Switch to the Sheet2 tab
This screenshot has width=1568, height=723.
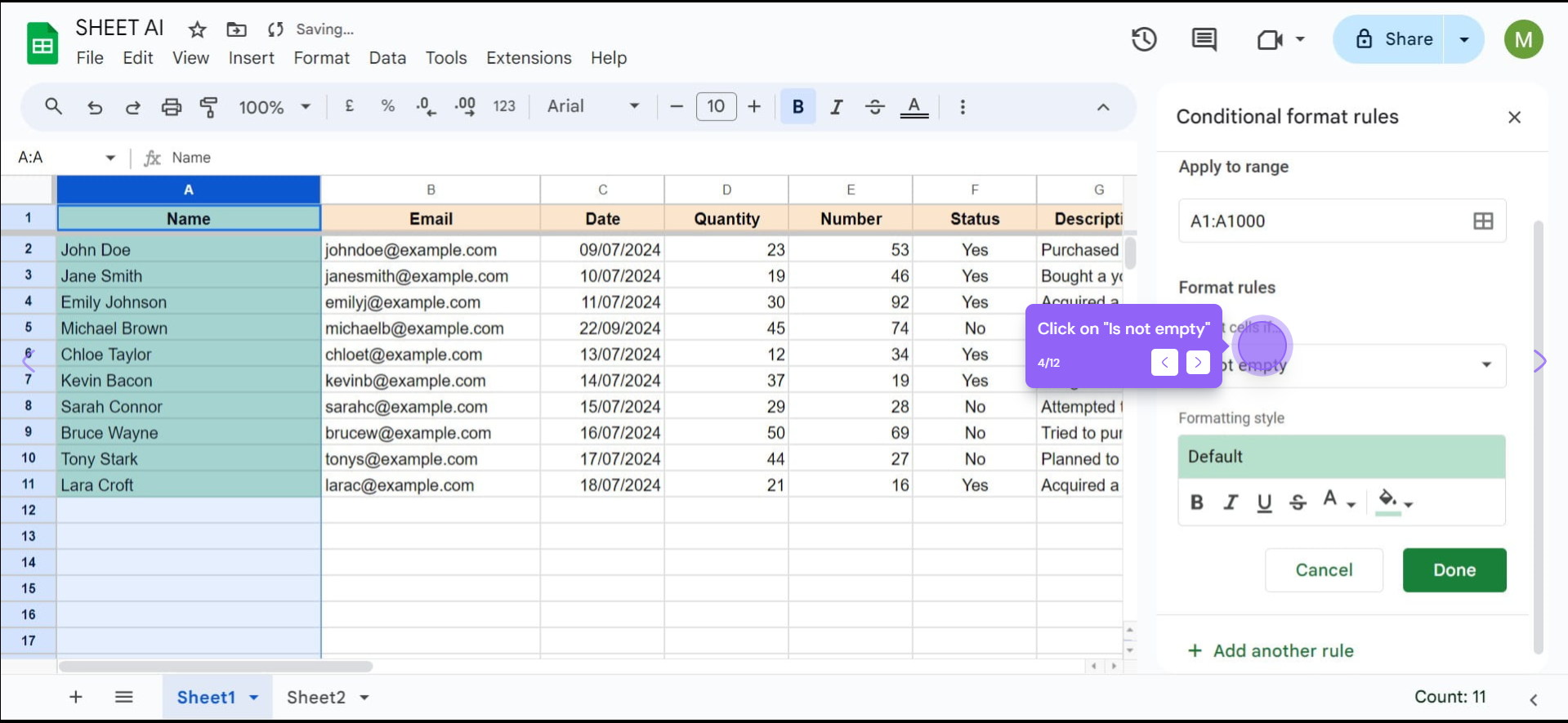pyautogui.click(x=316, y=698)
